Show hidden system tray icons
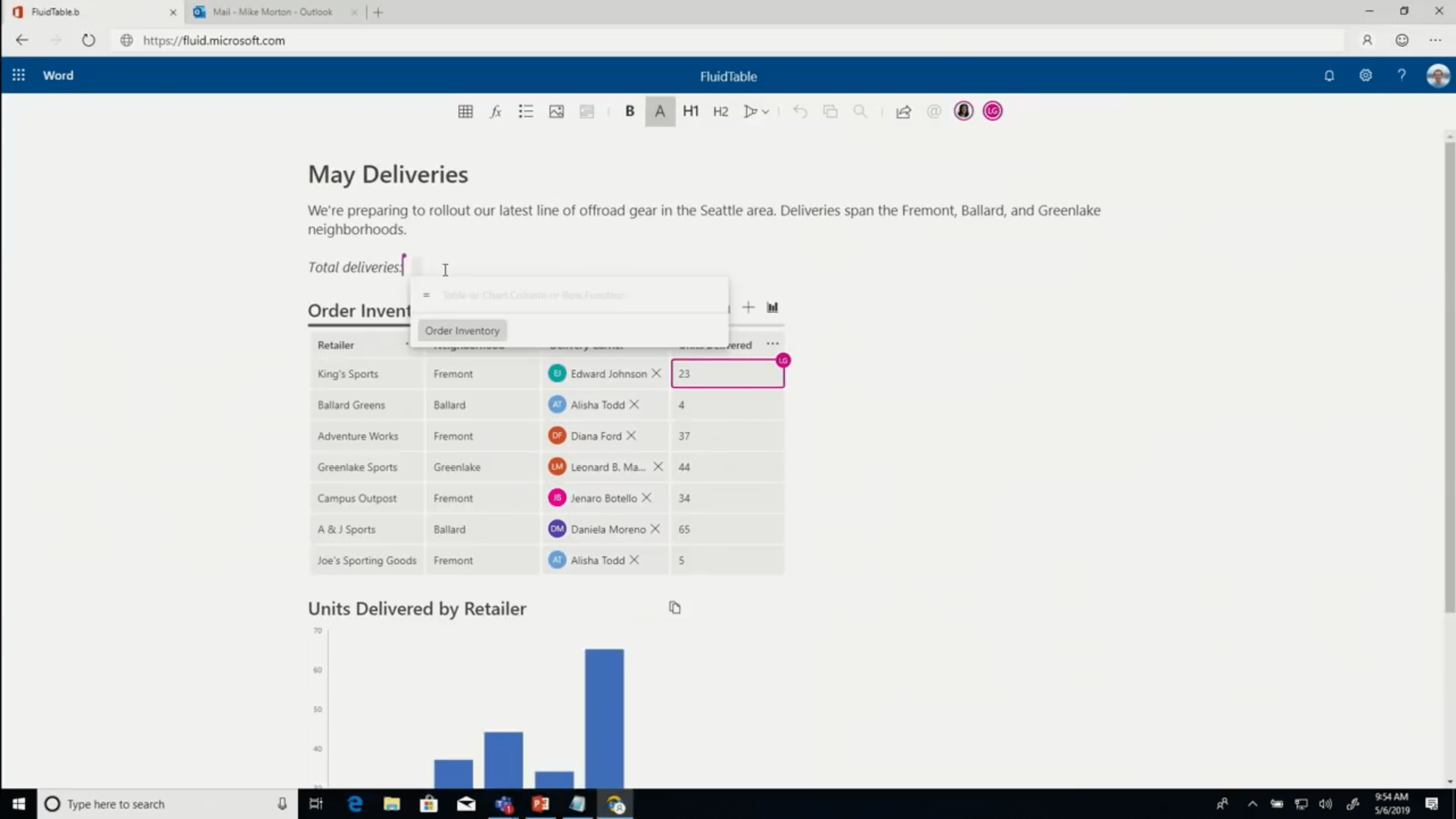Viewport: 1456px width, 819px height. (x=1252, y=804)
